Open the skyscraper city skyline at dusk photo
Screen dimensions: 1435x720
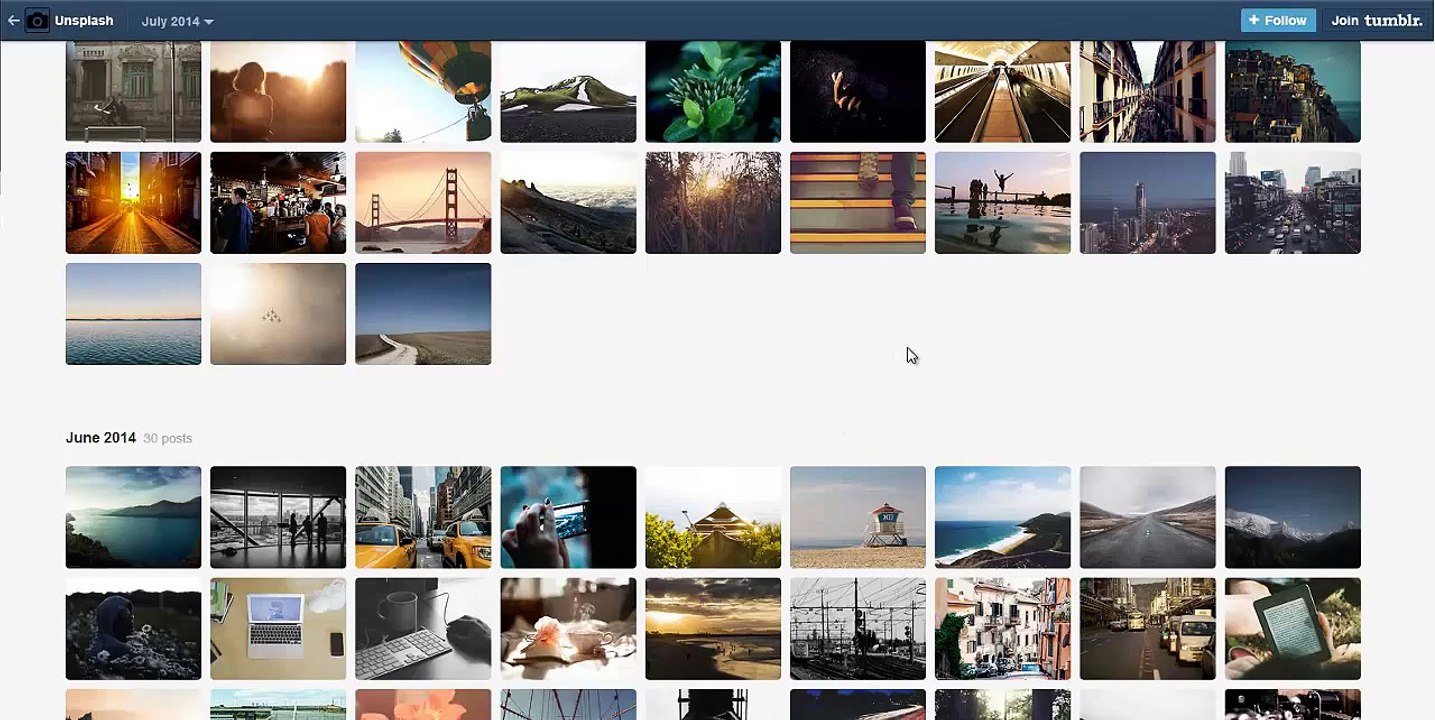[1148, 203]
